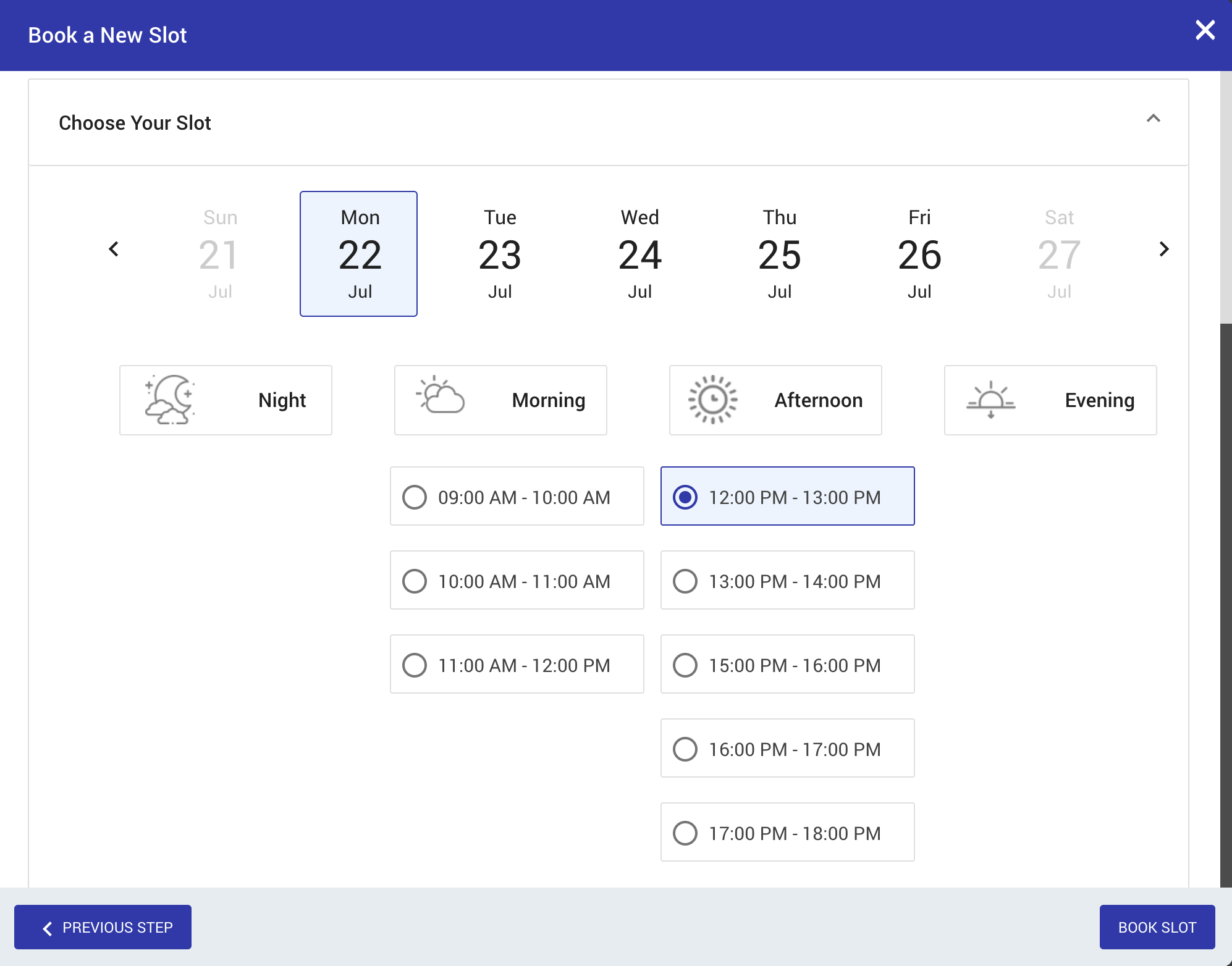Viewport: 1232px width, 966px height.
Task: Go to previous week of dates
Action: click(x=114, y=249)
